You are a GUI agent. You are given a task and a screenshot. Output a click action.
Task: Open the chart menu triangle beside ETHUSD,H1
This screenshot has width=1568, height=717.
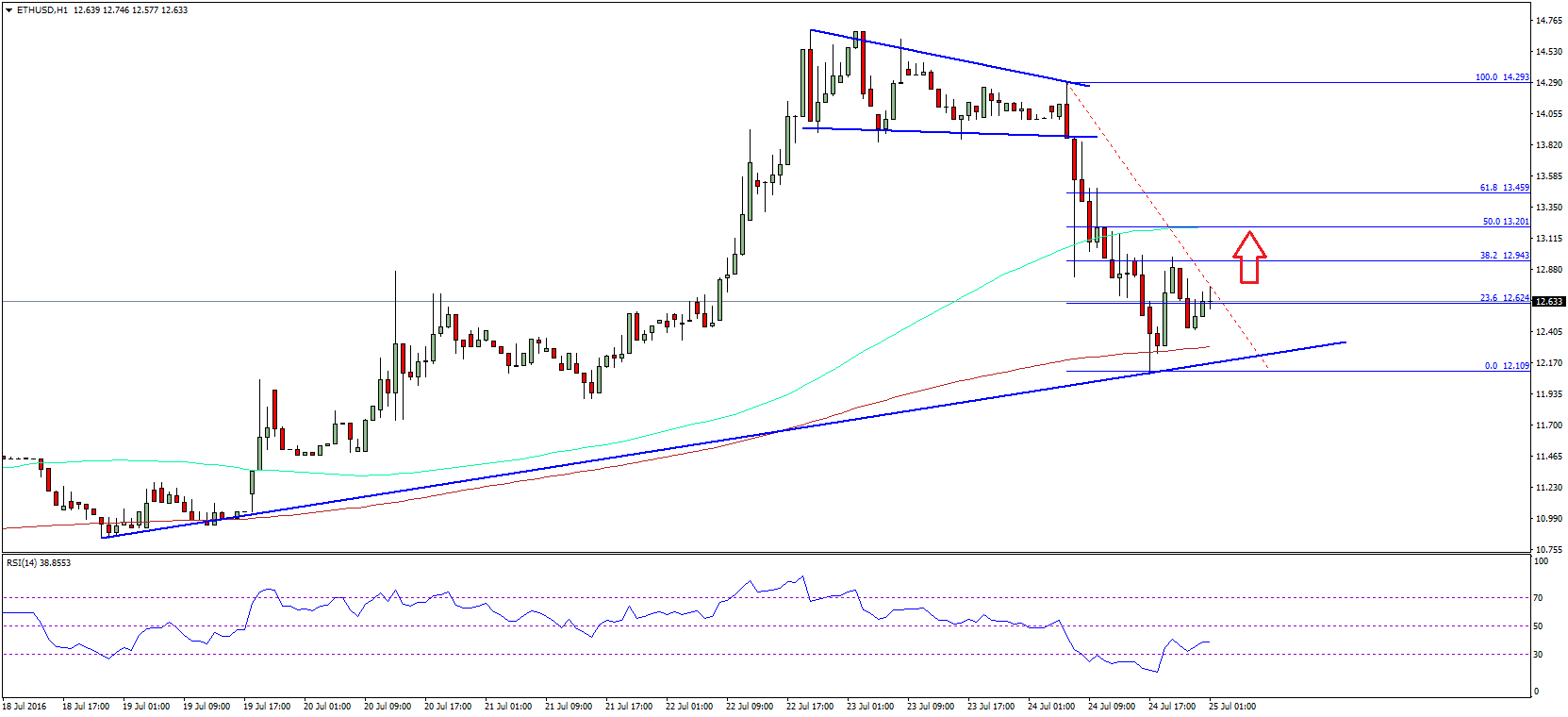point(9,10)
